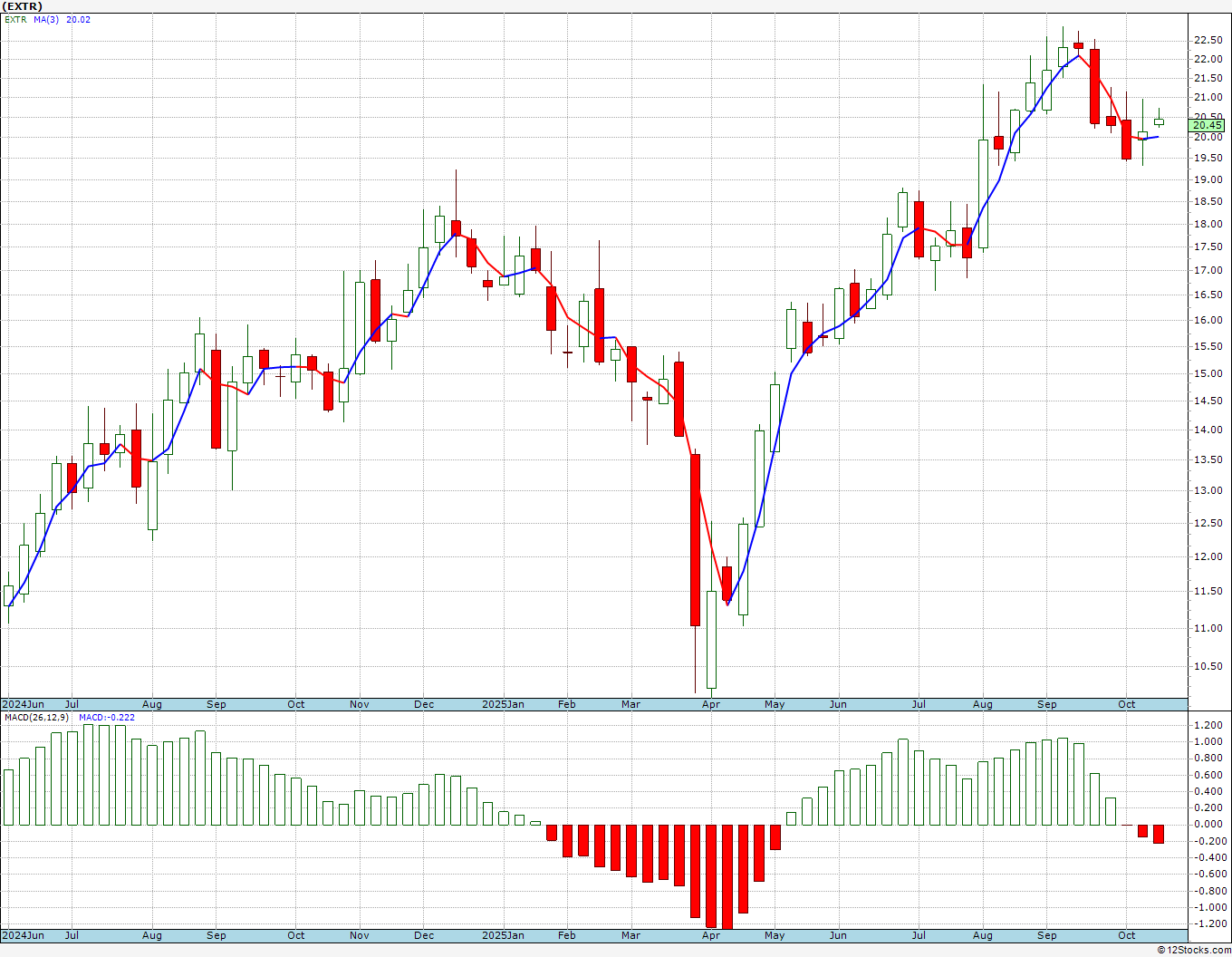Select May on the MACD panel time axis
This screenshot has height=957, width=1232.
pyautogui.click(x=775, y=935)
